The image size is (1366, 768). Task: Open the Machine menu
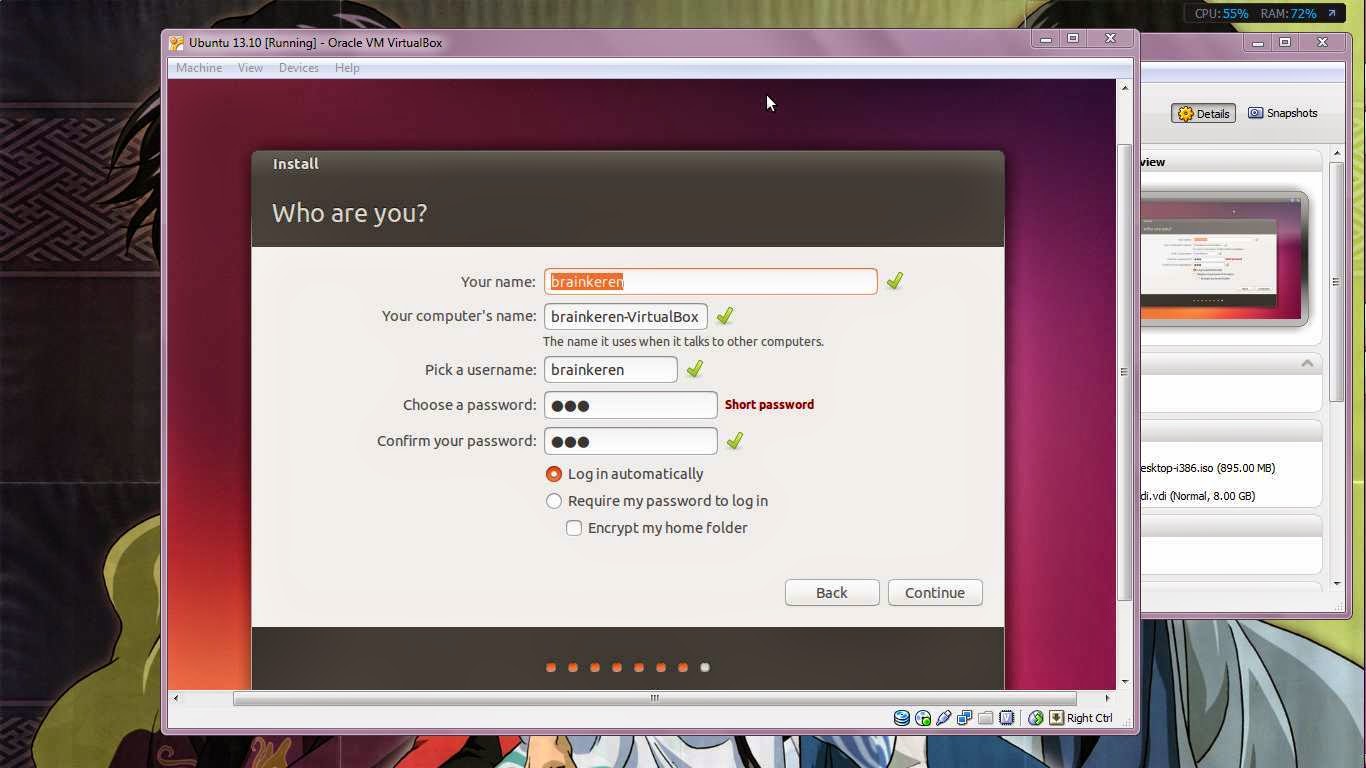[199, 68]
